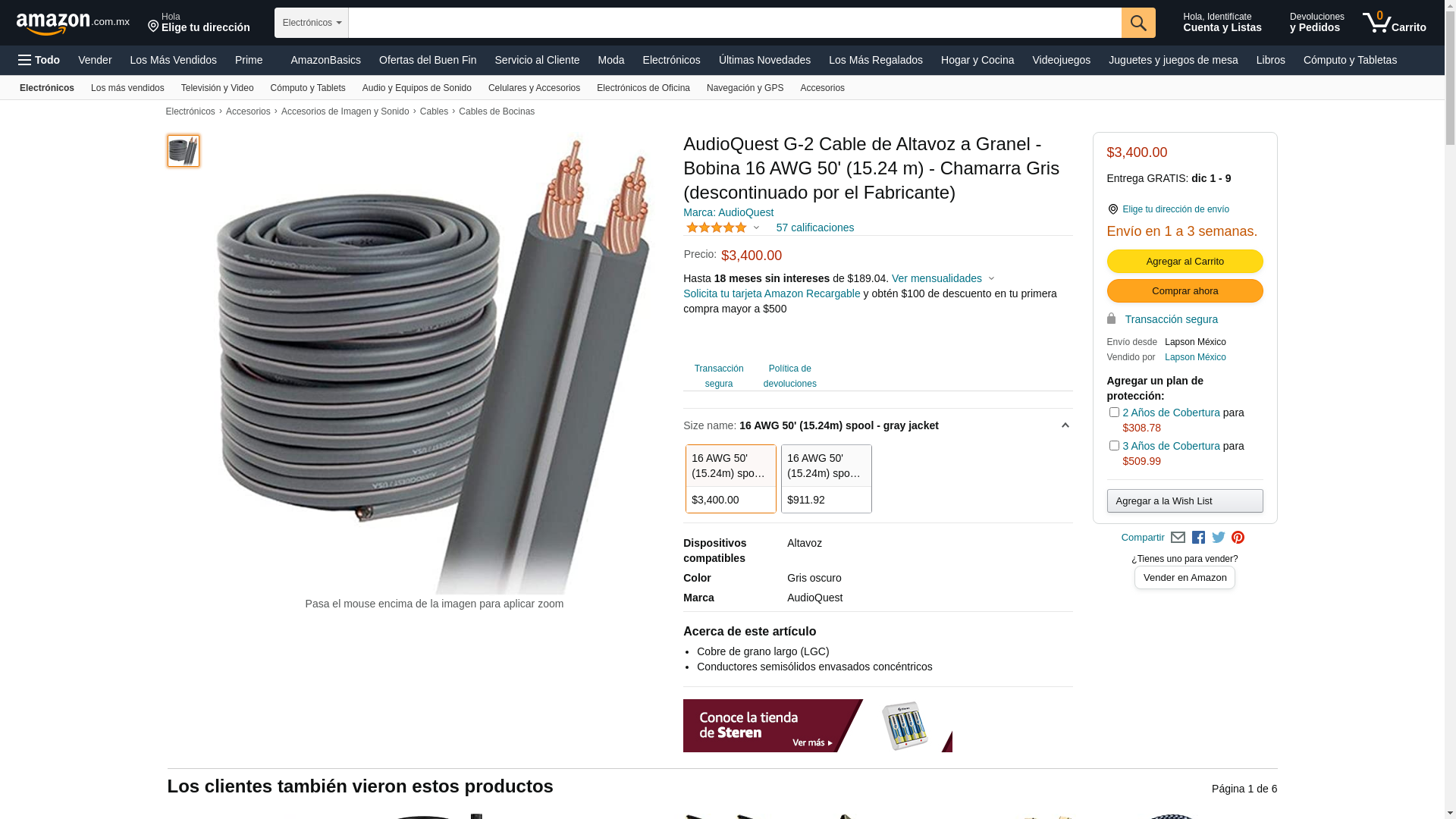Go to Amazon.com.mx home logo

pyautogui.click(x=73, y=24)
